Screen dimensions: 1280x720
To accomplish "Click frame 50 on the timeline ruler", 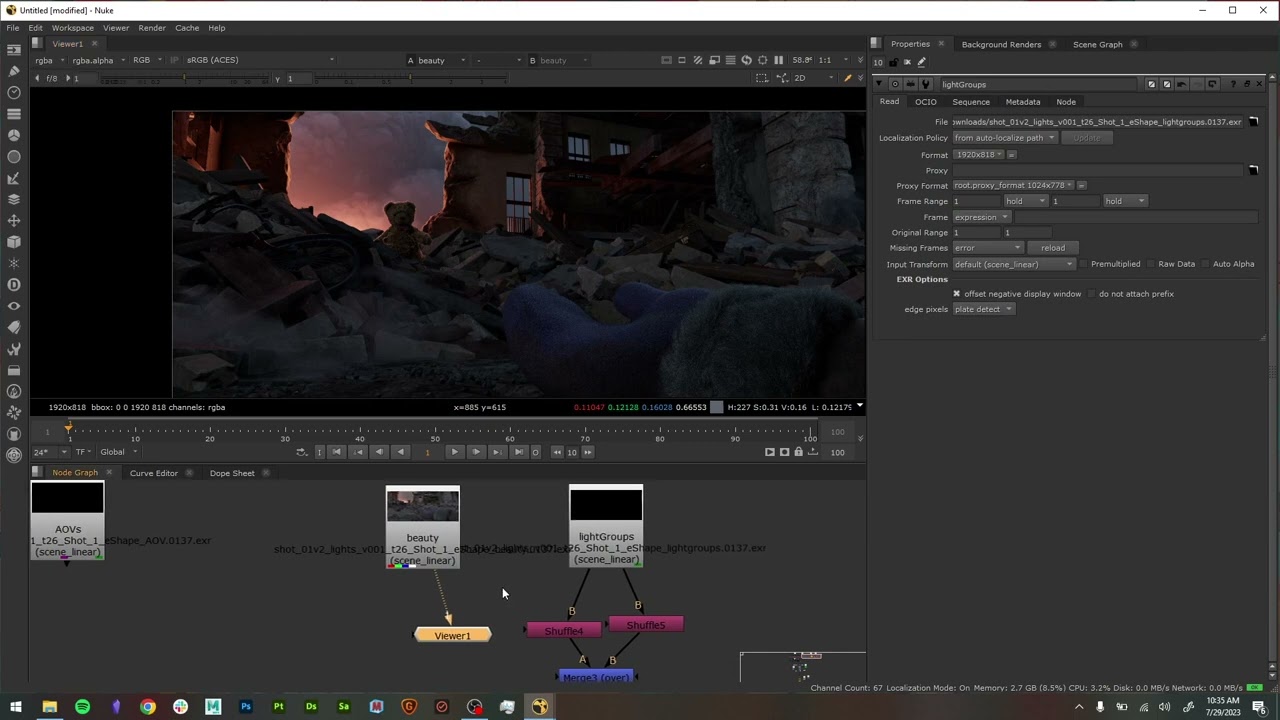I will click(435, 434).
